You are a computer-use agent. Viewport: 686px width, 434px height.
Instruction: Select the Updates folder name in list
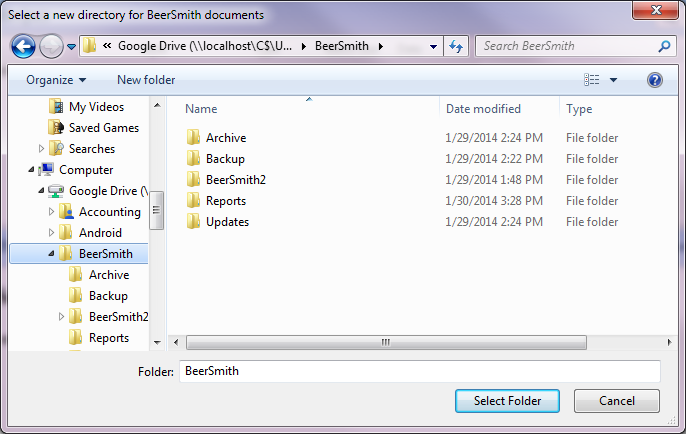click(228, 222)
